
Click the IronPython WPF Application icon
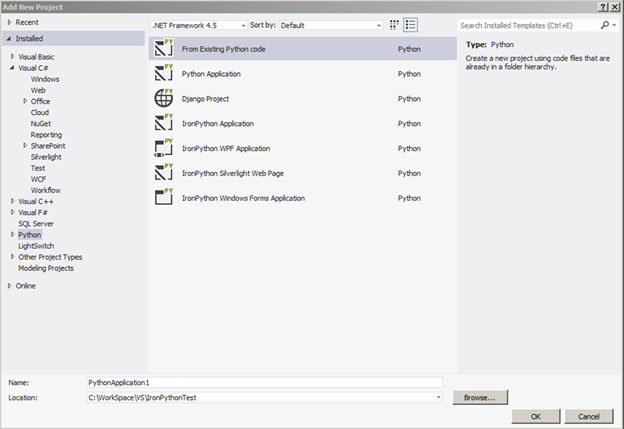click(164, 148)
